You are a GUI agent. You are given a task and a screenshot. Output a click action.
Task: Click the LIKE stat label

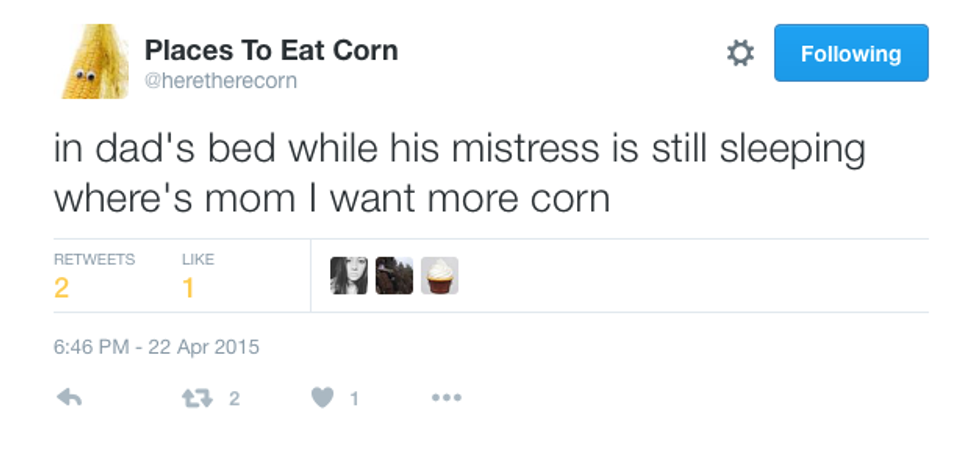tap(198, 259)
